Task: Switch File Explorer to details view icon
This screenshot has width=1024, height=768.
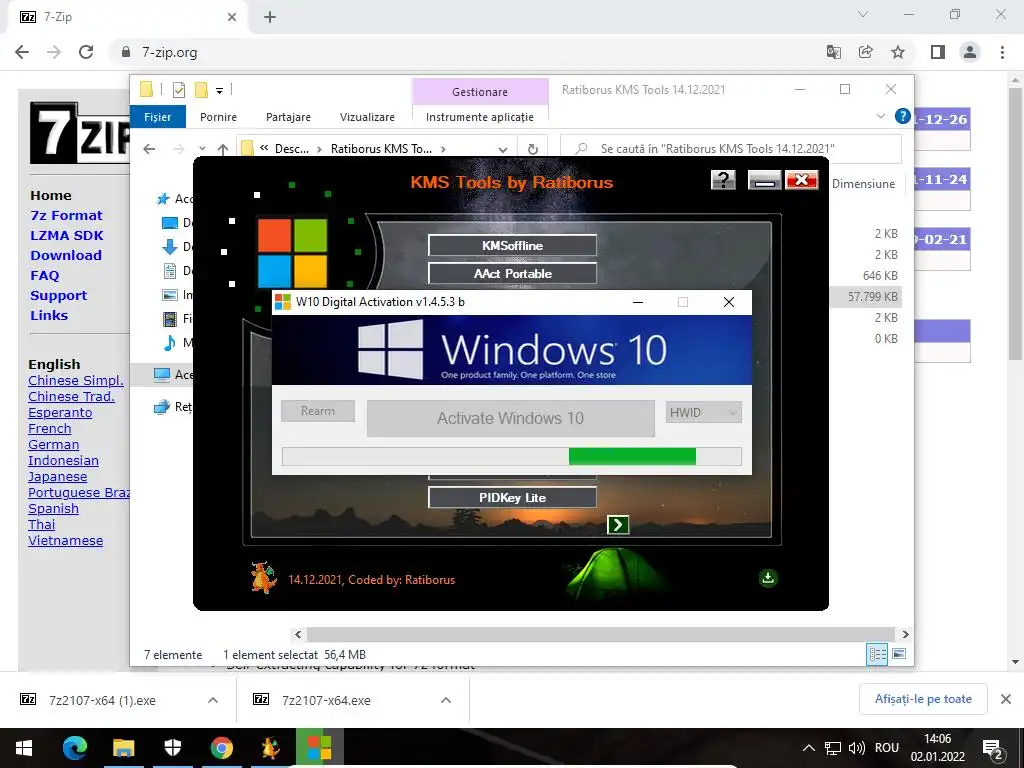Action: pos(877,654)
